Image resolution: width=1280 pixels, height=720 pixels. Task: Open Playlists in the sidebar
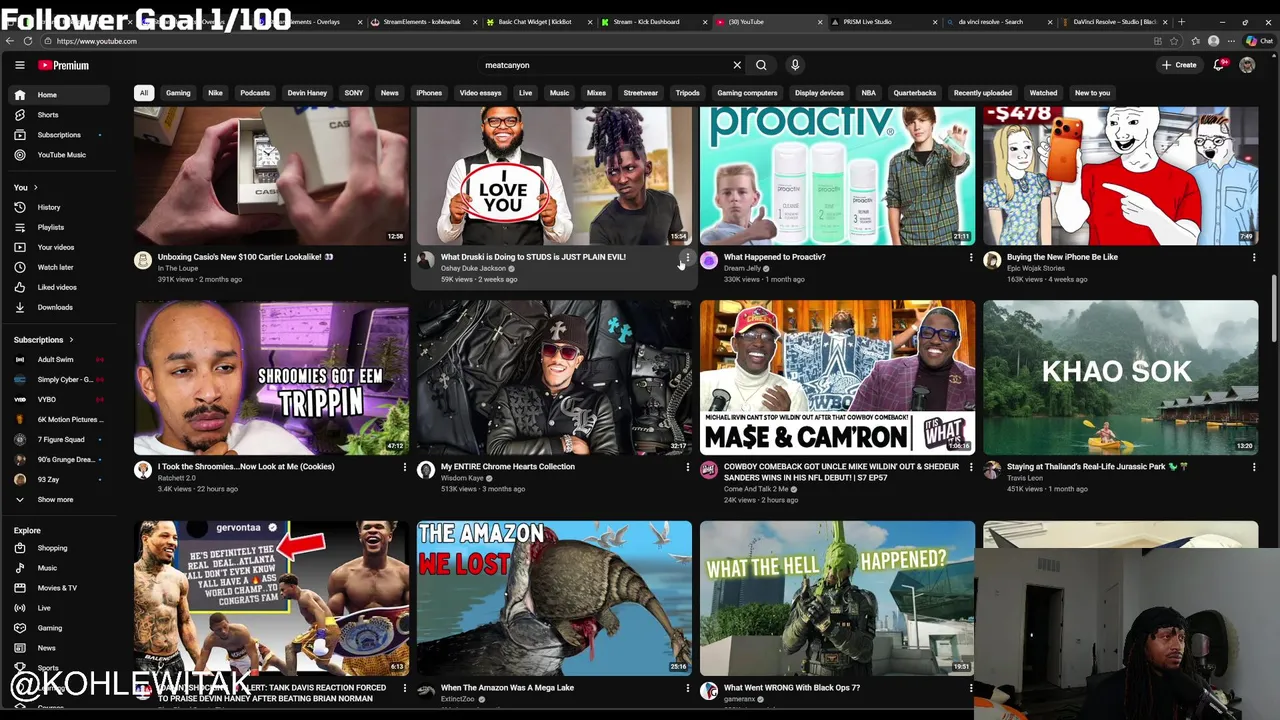[60, 227]
